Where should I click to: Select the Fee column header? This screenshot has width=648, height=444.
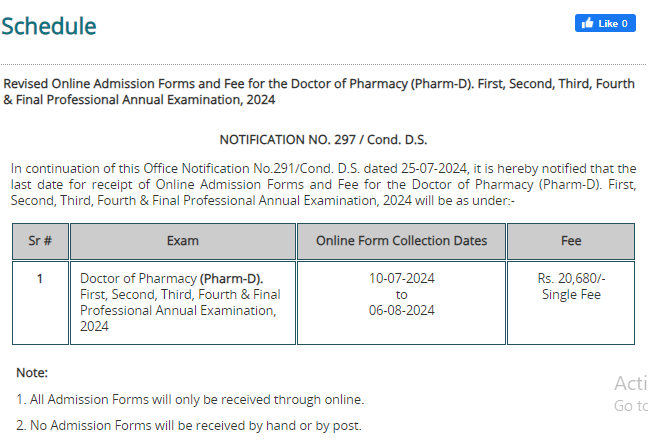tap(571, 241)
